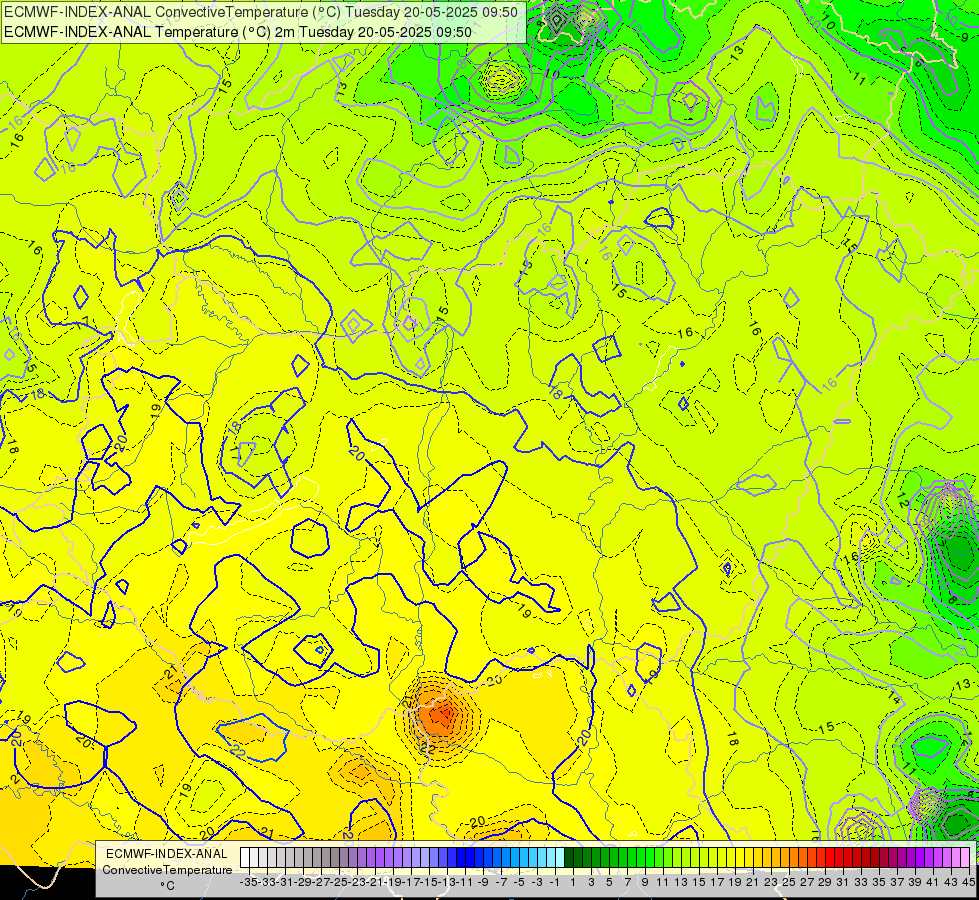Pick the dark red swatch above legend value 35
The height and width of the screenshot is (900, 979).
pyautogui.click(x=875, y=858)
